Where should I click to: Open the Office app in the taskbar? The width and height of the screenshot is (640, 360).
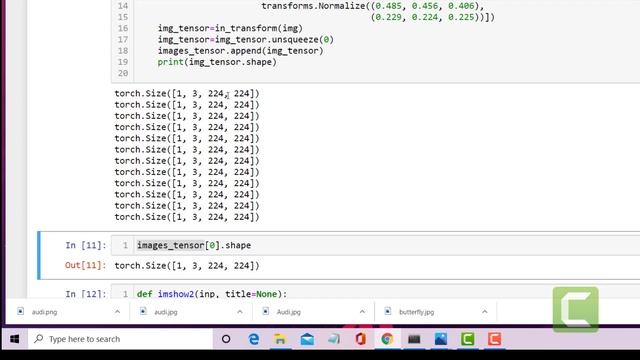click(x=360, y=339)
